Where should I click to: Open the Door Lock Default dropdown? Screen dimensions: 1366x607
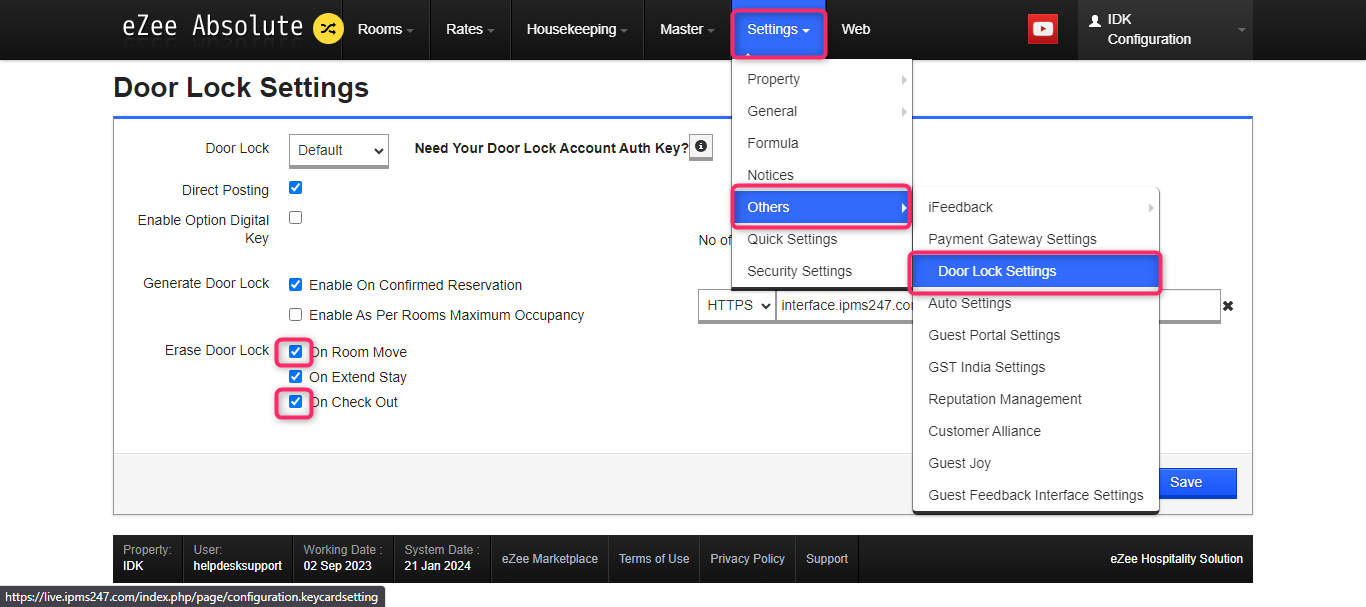[338, 150]
